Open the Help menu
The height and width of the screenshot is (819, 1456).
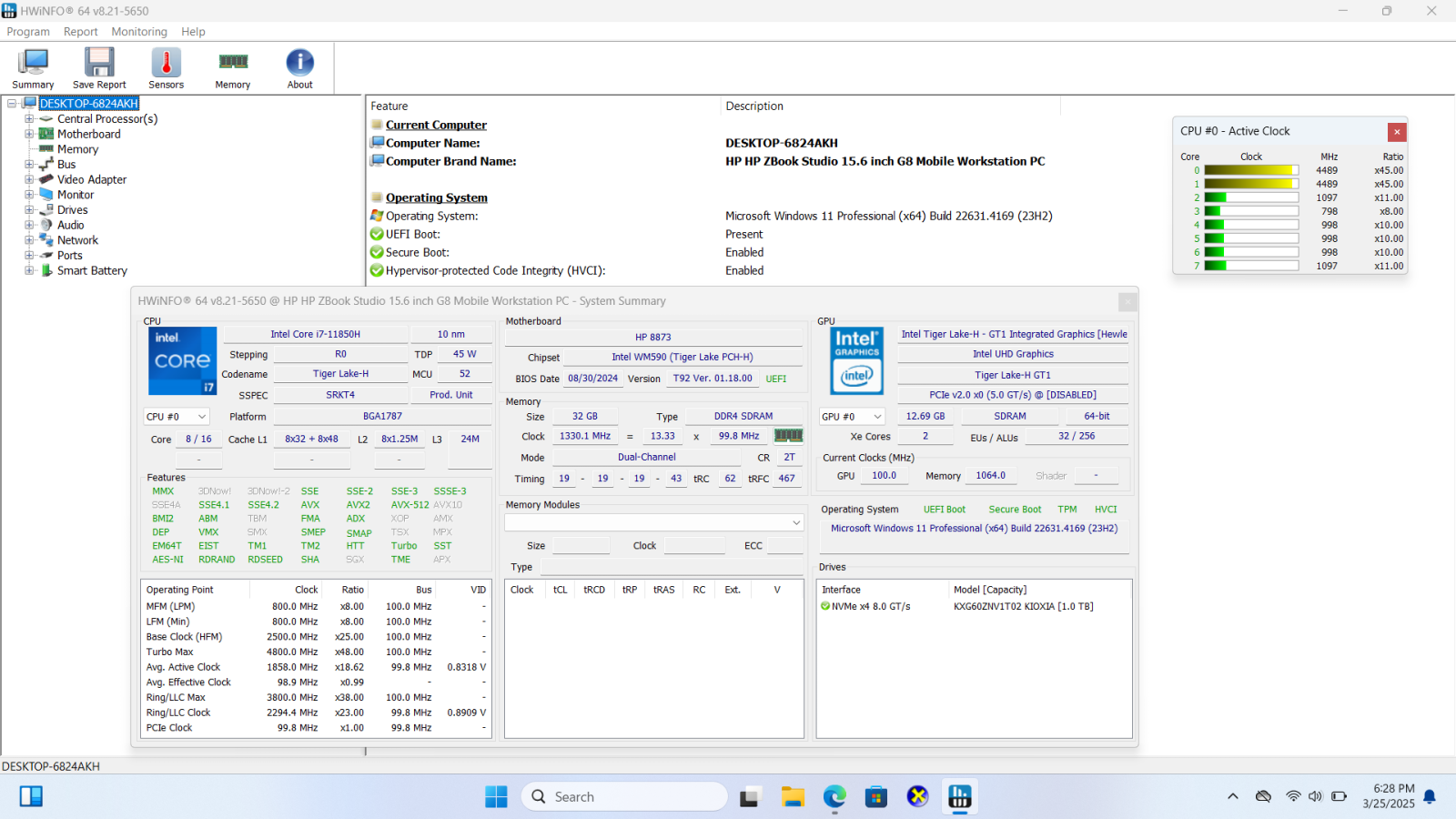pyautogui.click(x=193, y=32)
